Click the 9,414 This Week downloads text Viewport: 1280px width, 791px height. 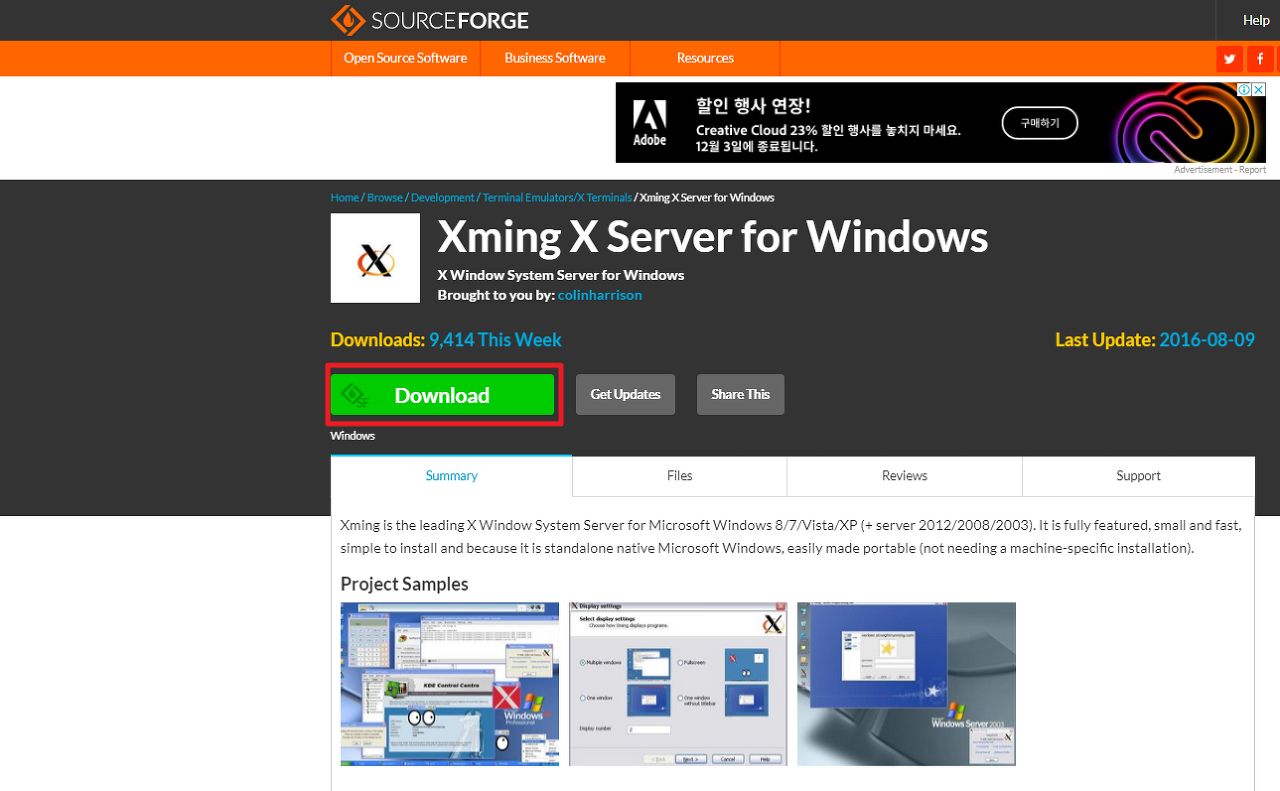pyautogui.click(x=495, y=340)
